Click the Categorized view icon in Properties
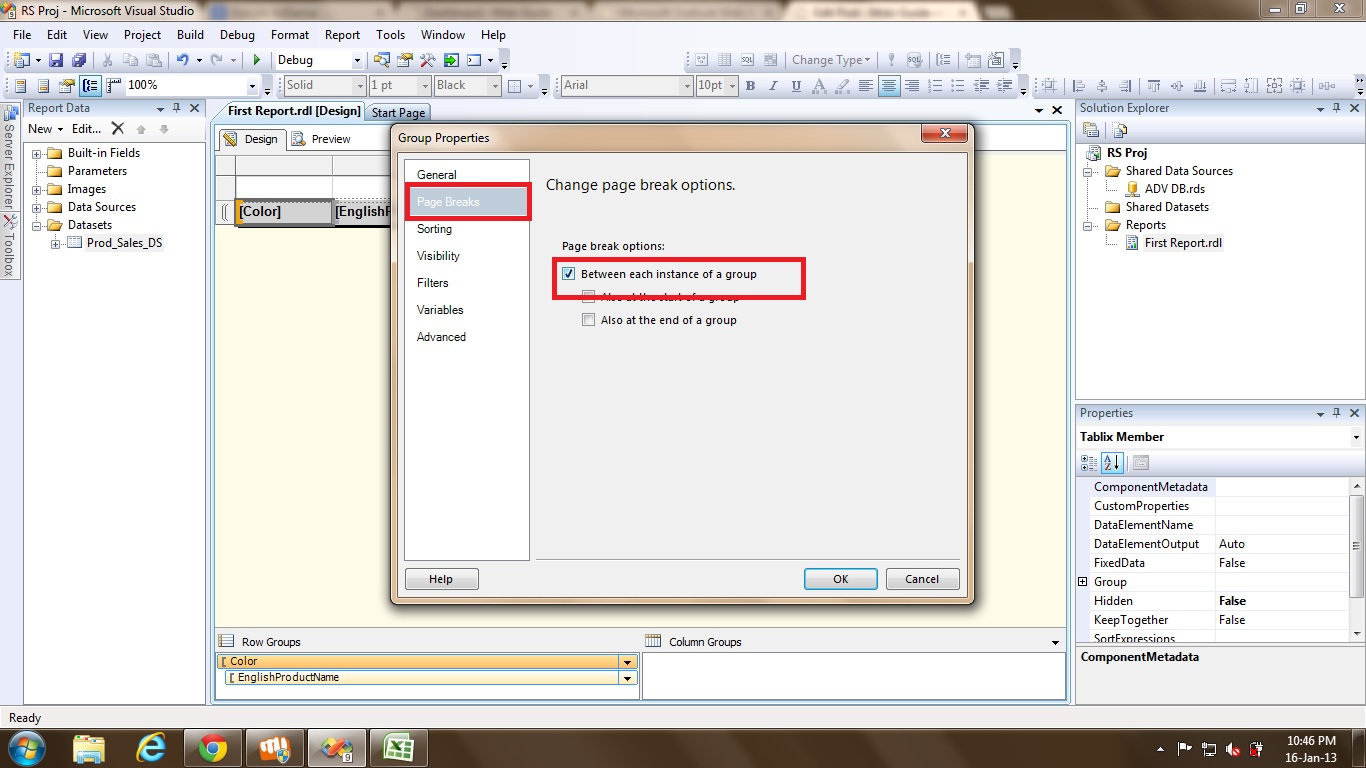Image resolution: width=1366 pixels, height=768 pixels. tap(1090, 463)
